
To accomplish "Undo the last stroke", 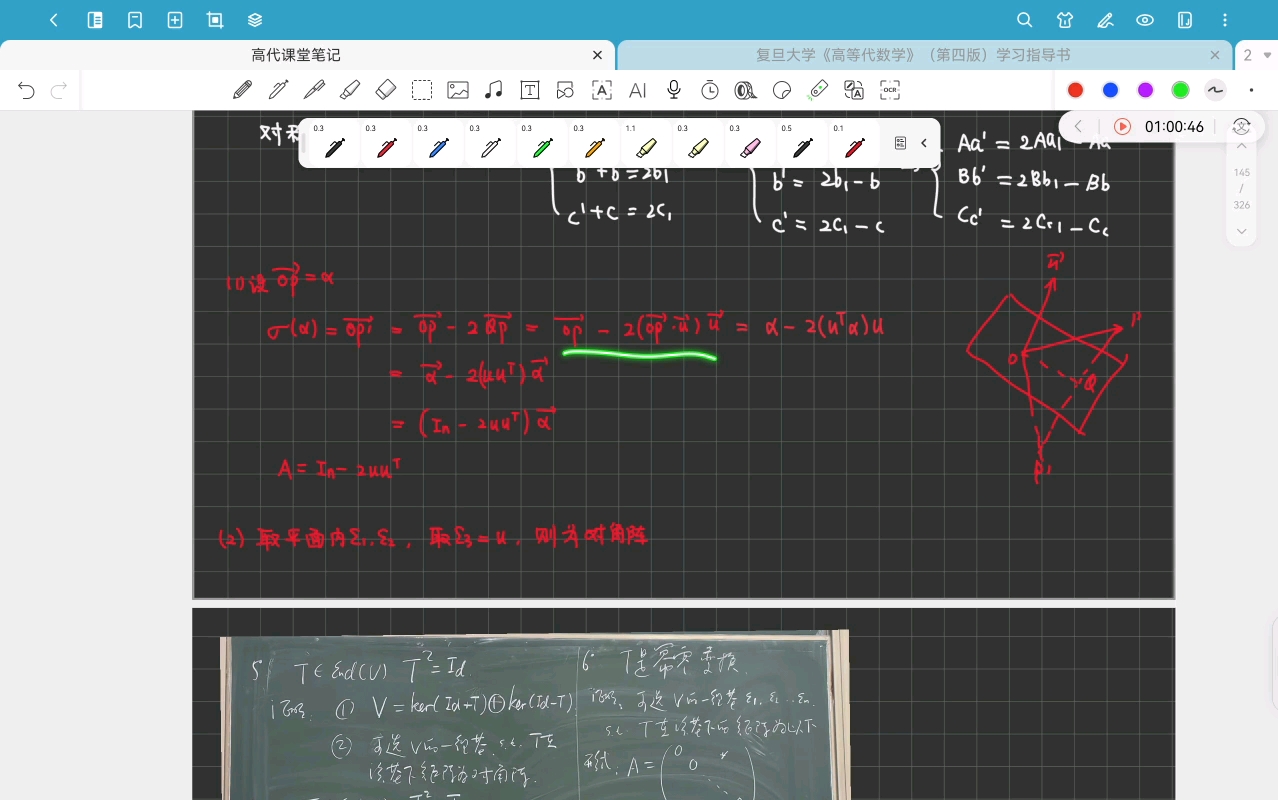I will tap(26, 91).
